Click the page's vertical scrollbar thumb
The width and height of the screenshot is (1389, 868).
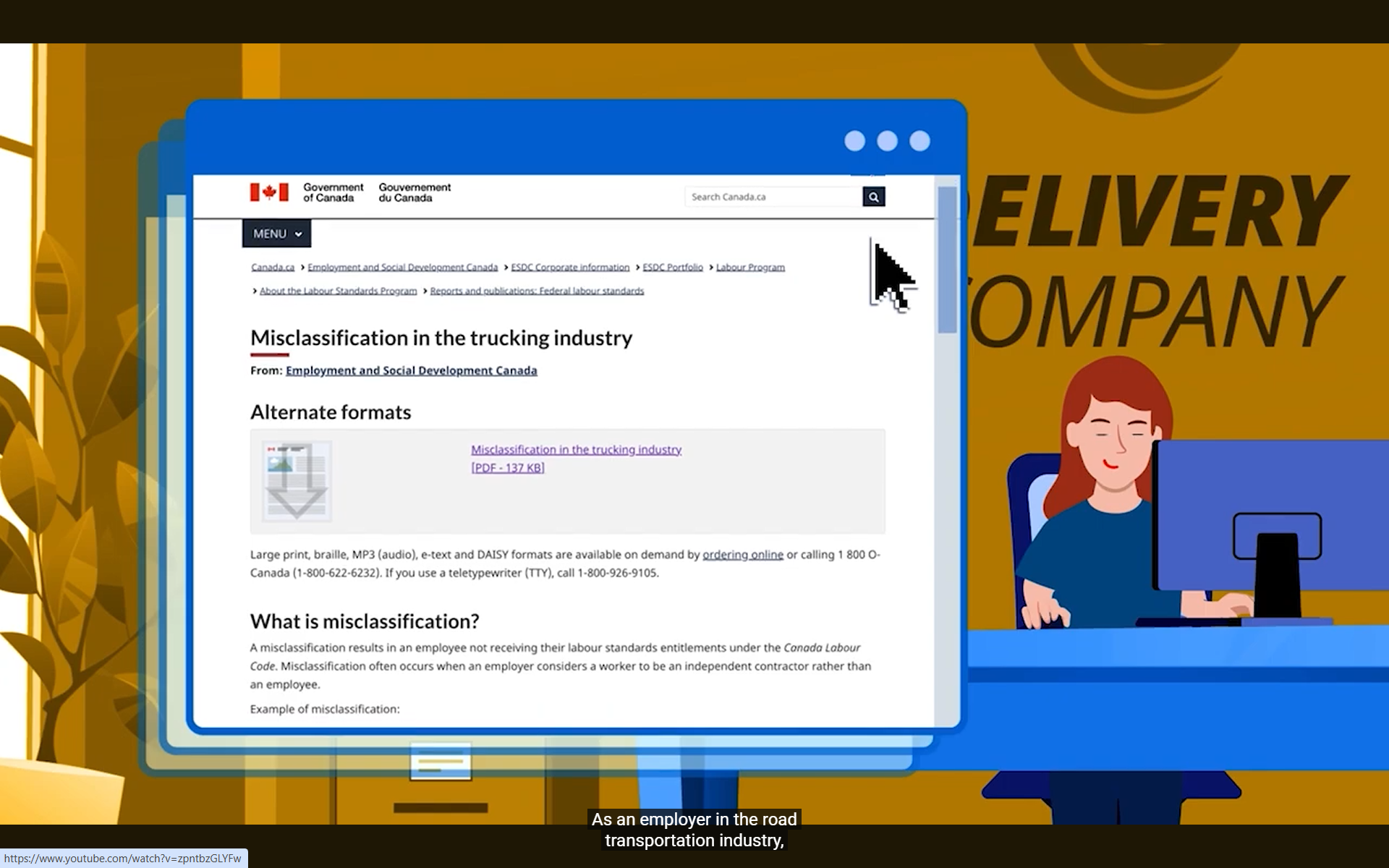point(947,260)
